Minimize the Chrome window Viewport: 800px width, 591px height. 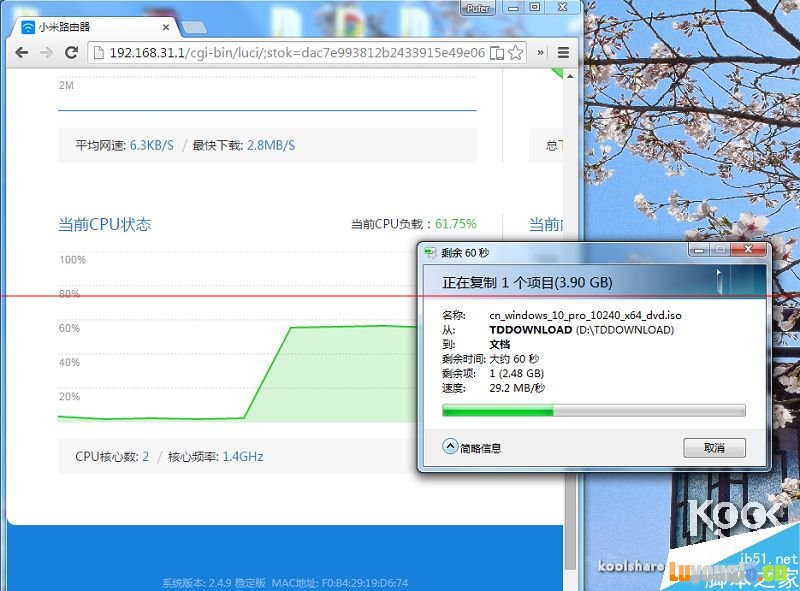pyautogui.click(x=513, y=7)
